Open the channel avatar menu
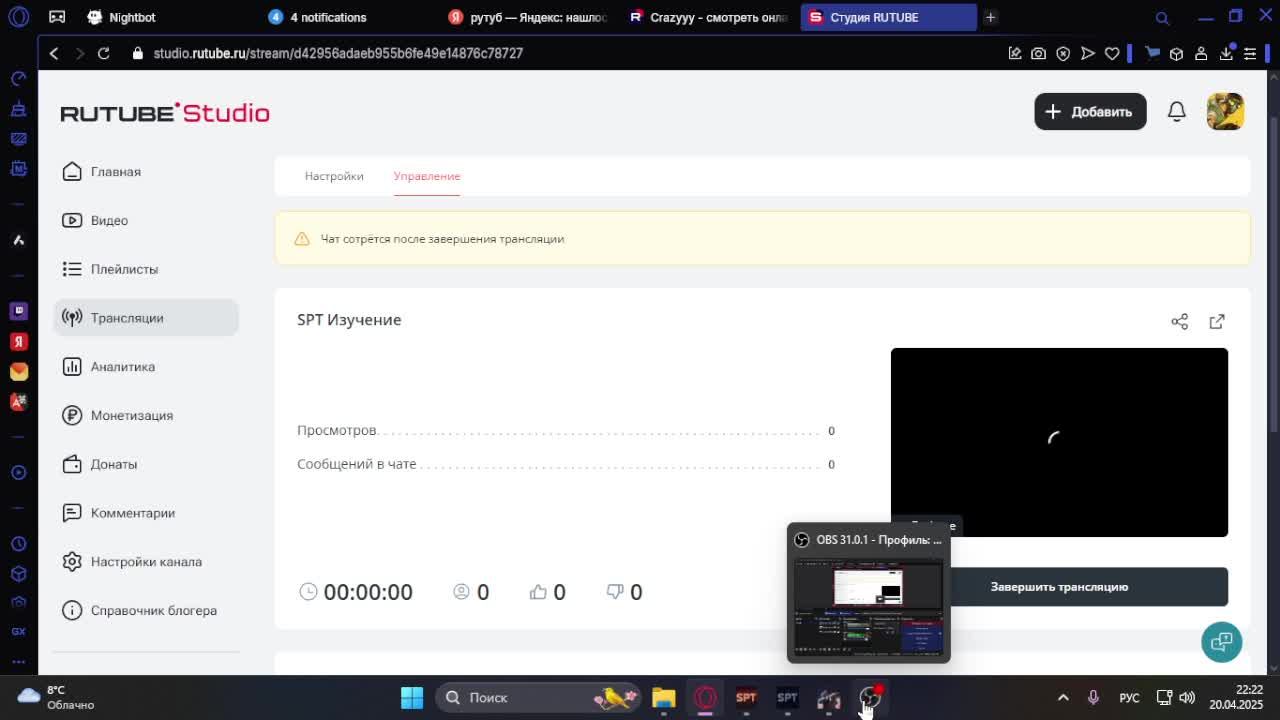The width and height of the screenshot is (1280, 720). [x=1225, y=112]
